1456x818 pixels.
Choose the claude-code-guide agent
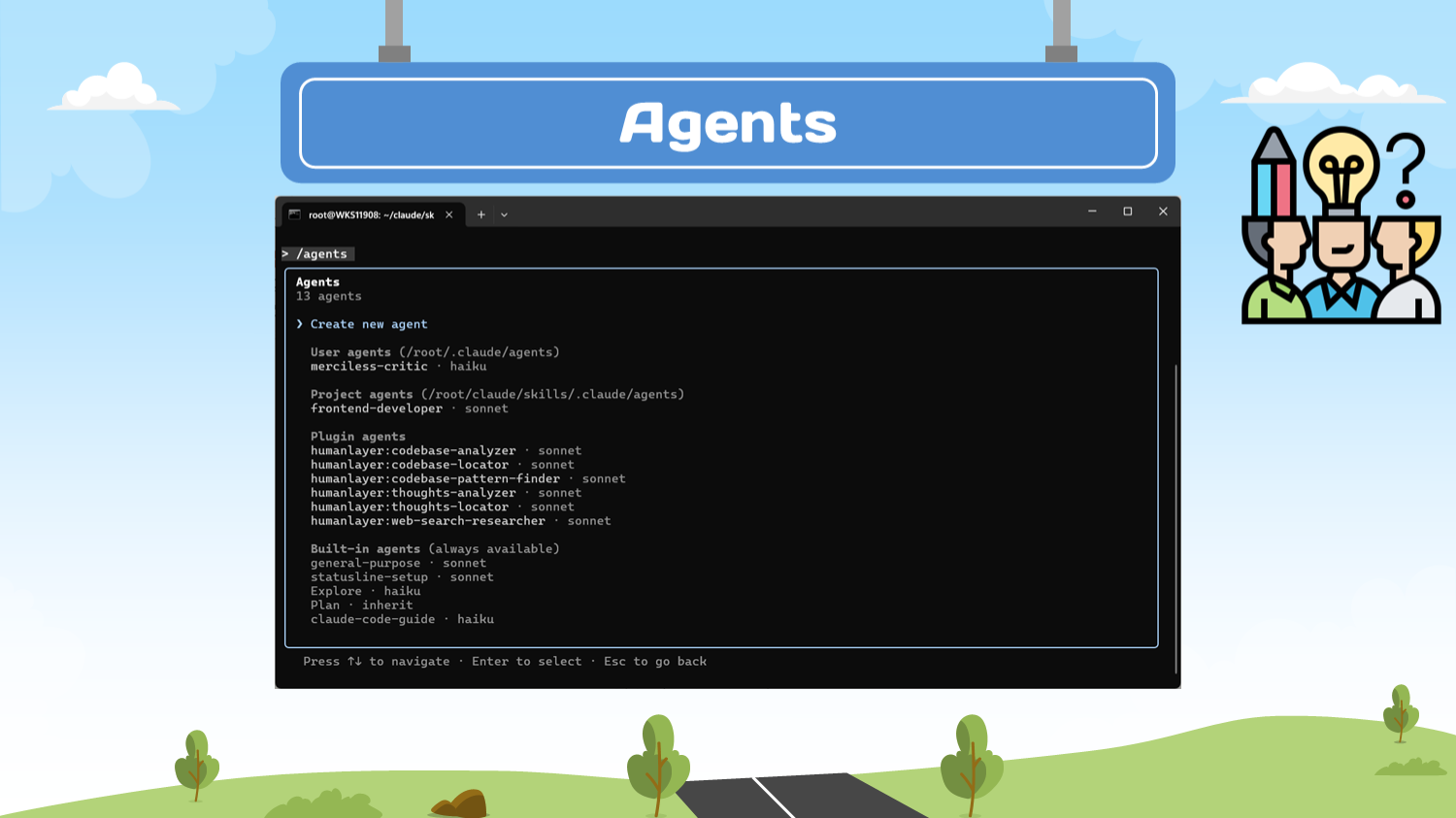[x=373, y=619]
